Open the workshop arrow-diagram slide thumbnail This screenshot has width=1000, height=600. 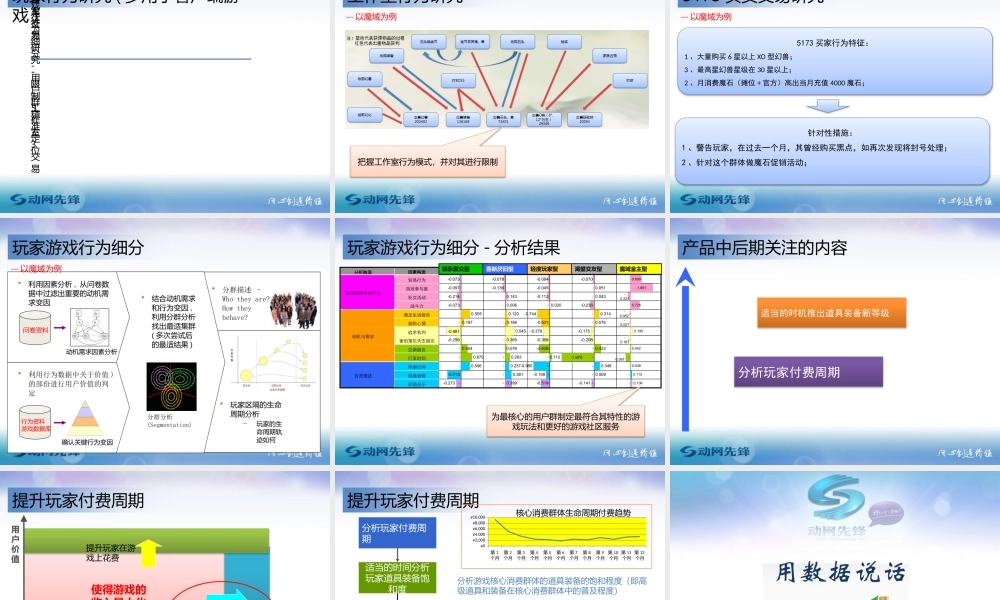click(499, 105)
